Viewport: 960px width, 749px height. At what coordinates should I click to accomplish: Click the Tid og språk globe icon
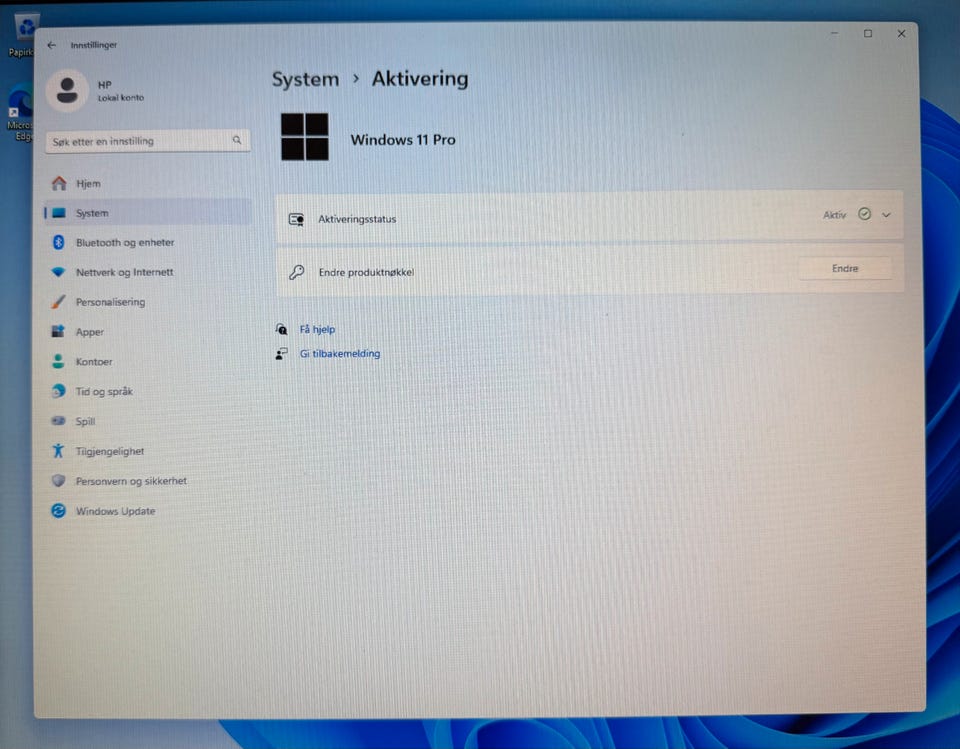(x=58, y=391)
